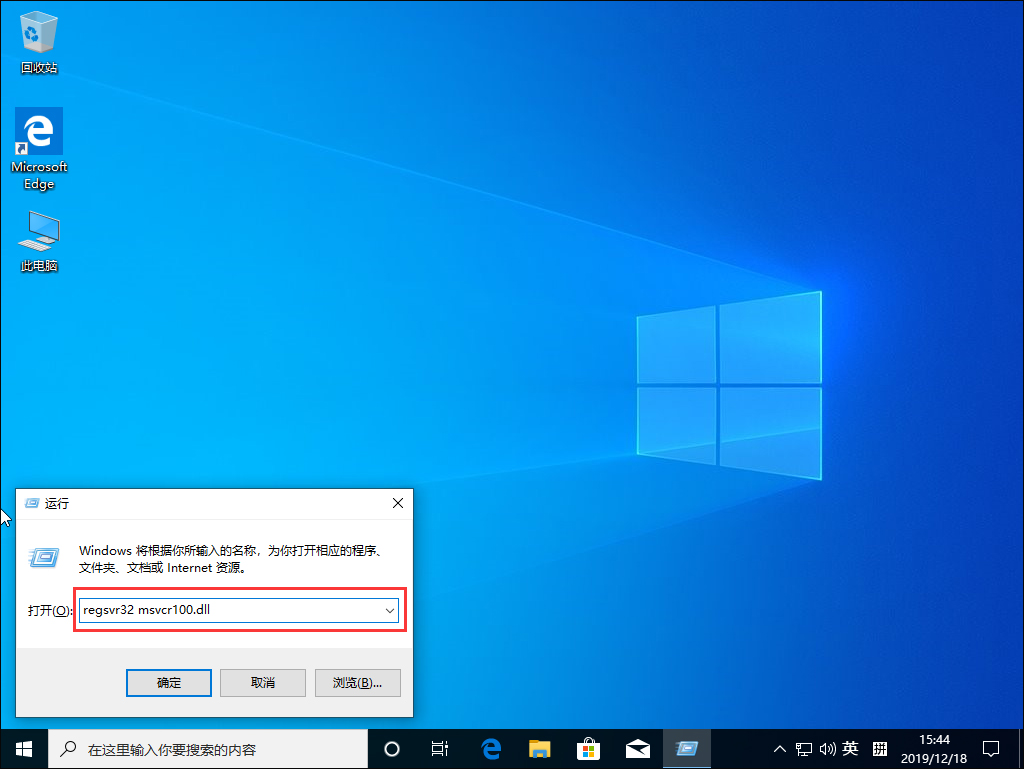The height and width of the screenshot is (769, 1024).
Task: Open the Action Center notifications icon
Action: coord(990,748)
